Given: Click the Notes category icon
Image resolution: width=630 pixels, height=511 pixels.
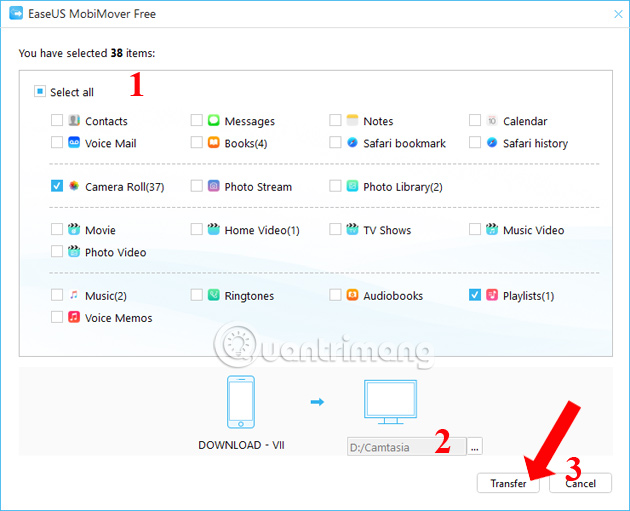Looking at the screenshot, I should (352, 120).
